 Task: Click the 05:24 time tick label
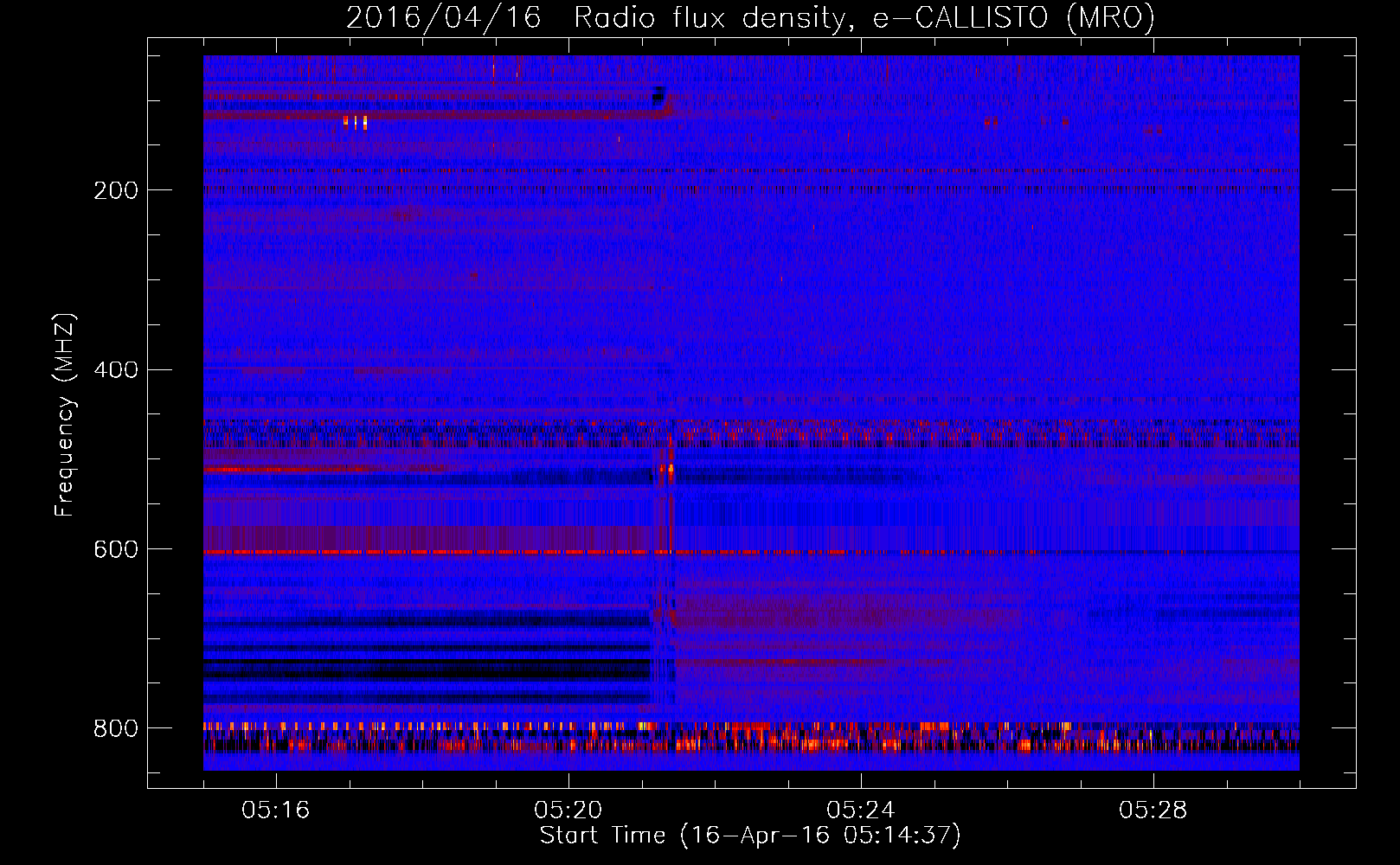861,811
